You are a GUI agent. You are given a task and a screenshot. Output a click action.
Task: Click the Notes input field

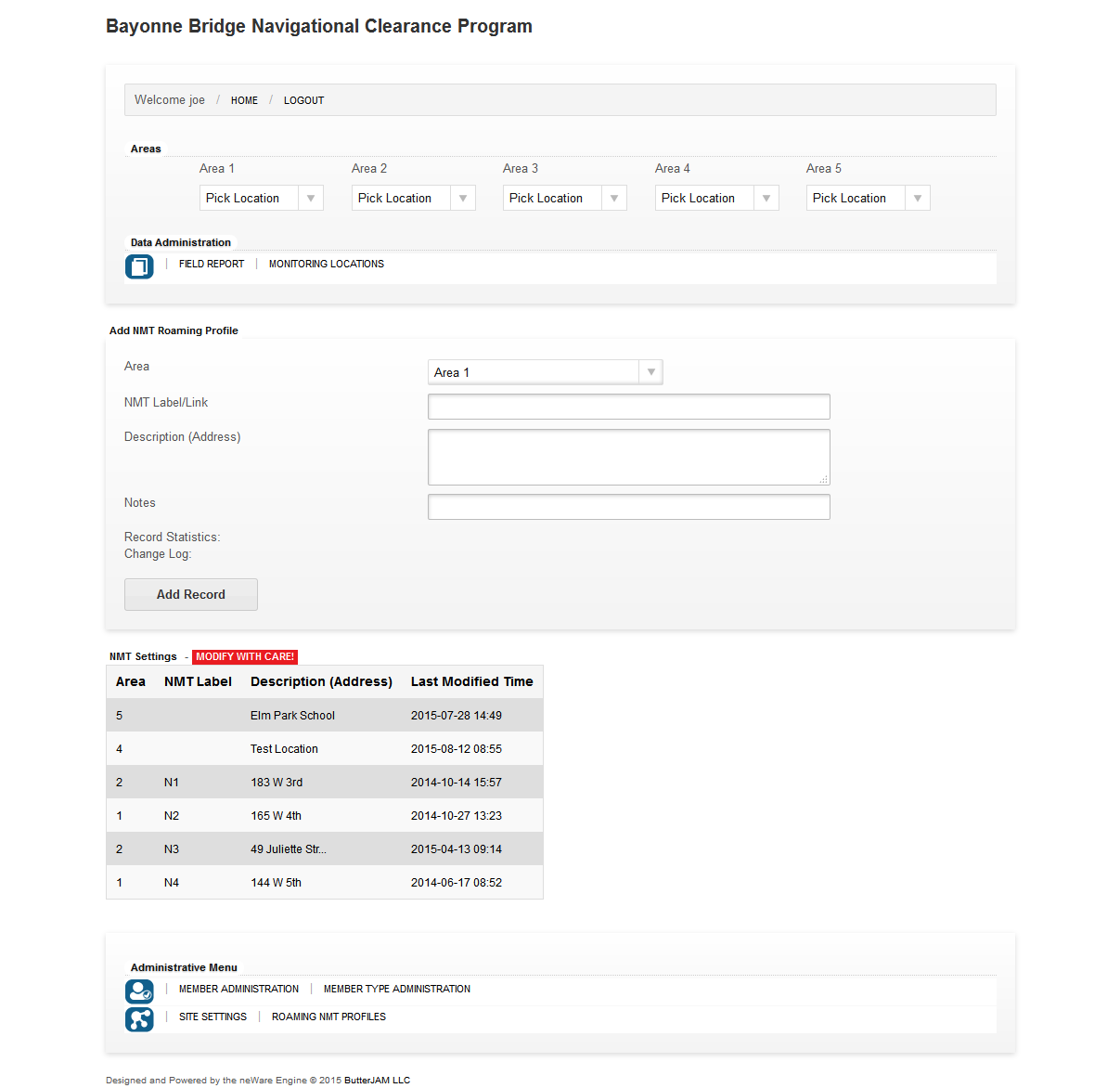pyautogui.click(x=628, y=507)
